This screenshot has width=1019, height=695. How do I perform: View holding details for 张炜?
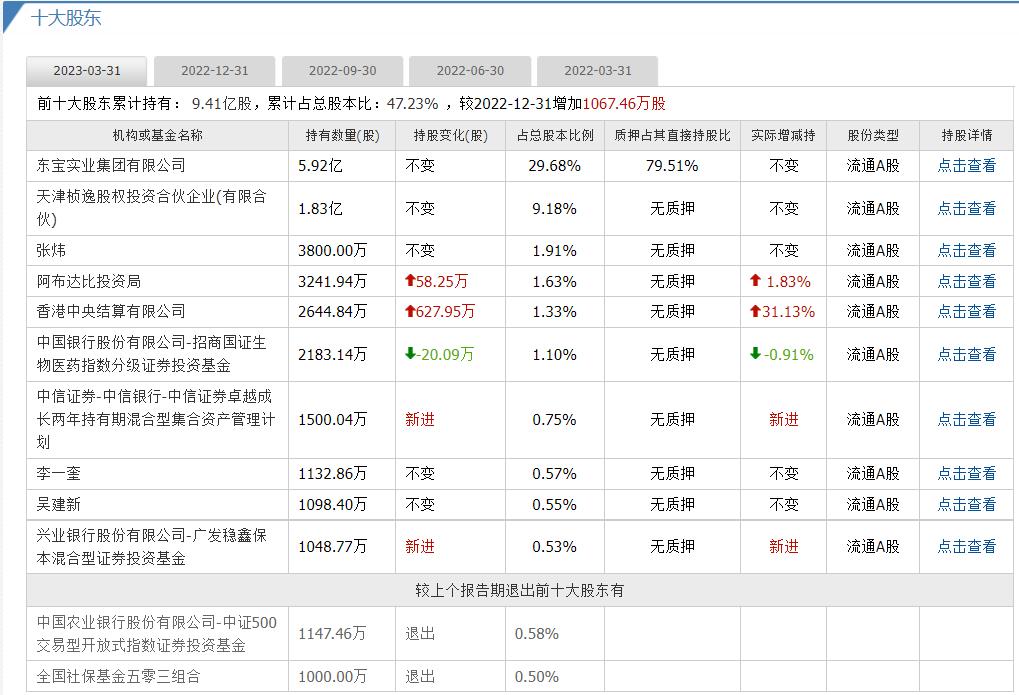[x=965, y=251]
